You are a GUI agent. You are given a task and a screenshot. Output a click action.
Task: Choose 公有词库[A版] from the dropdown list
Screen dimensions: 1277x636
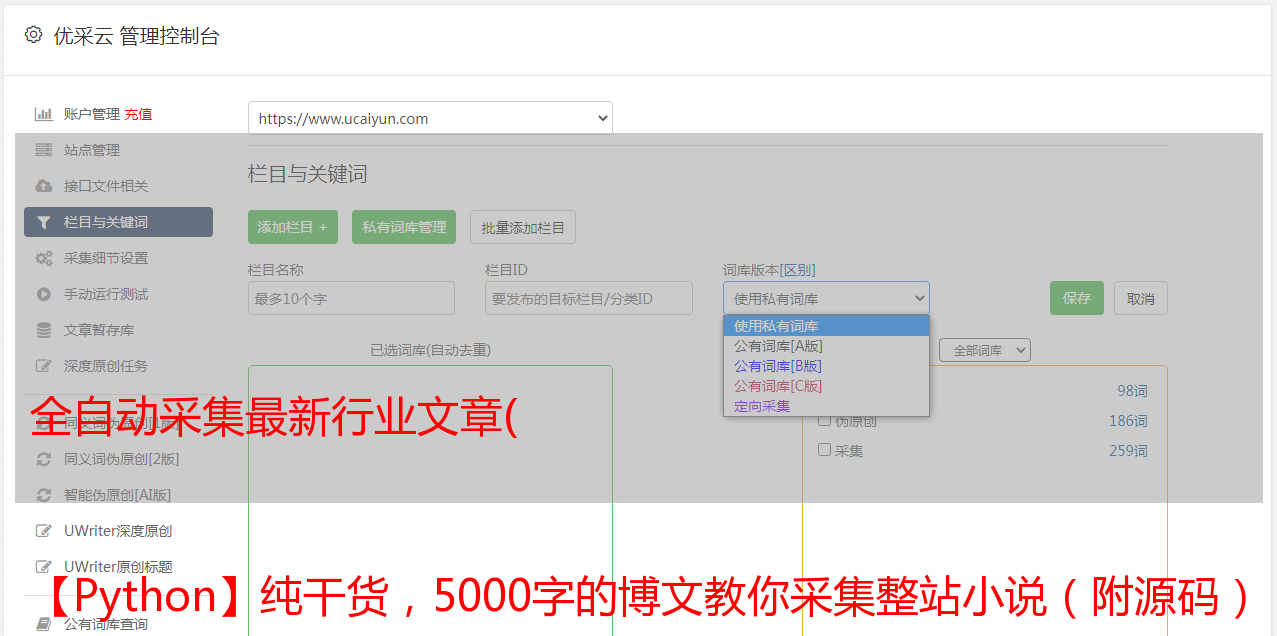point(826,346)
